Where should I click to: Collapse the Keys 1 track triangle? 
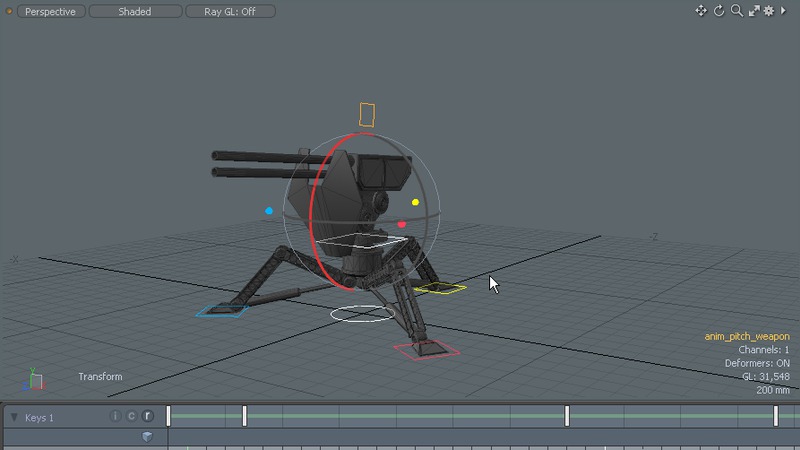pyautogui.click(x=14, y=417)
